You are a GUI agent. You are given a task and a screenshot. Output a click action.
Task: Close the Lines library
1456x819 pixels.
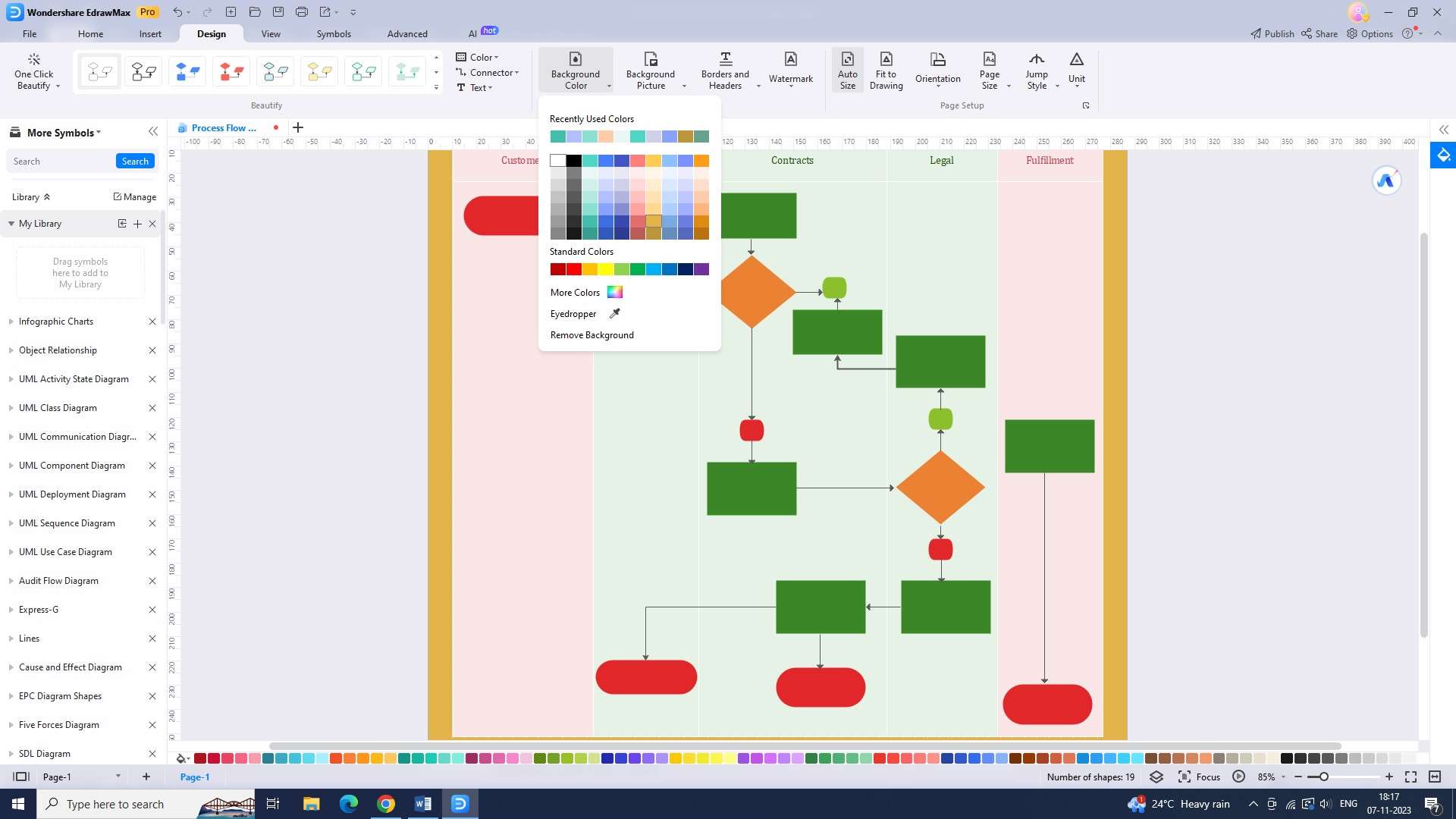coord(152,639)
